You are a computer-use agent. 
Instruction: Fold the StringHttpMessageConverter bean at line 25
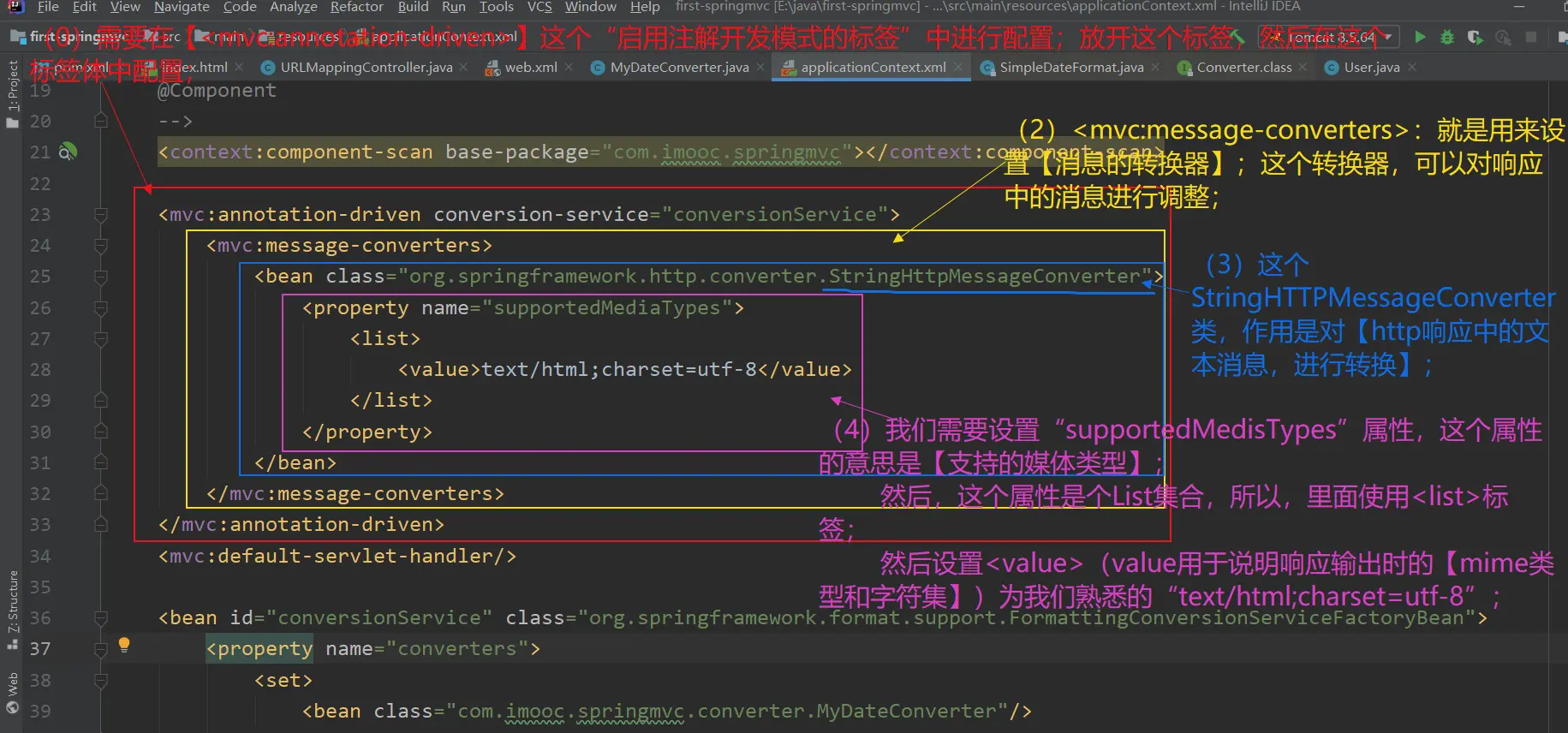[100, 277]
